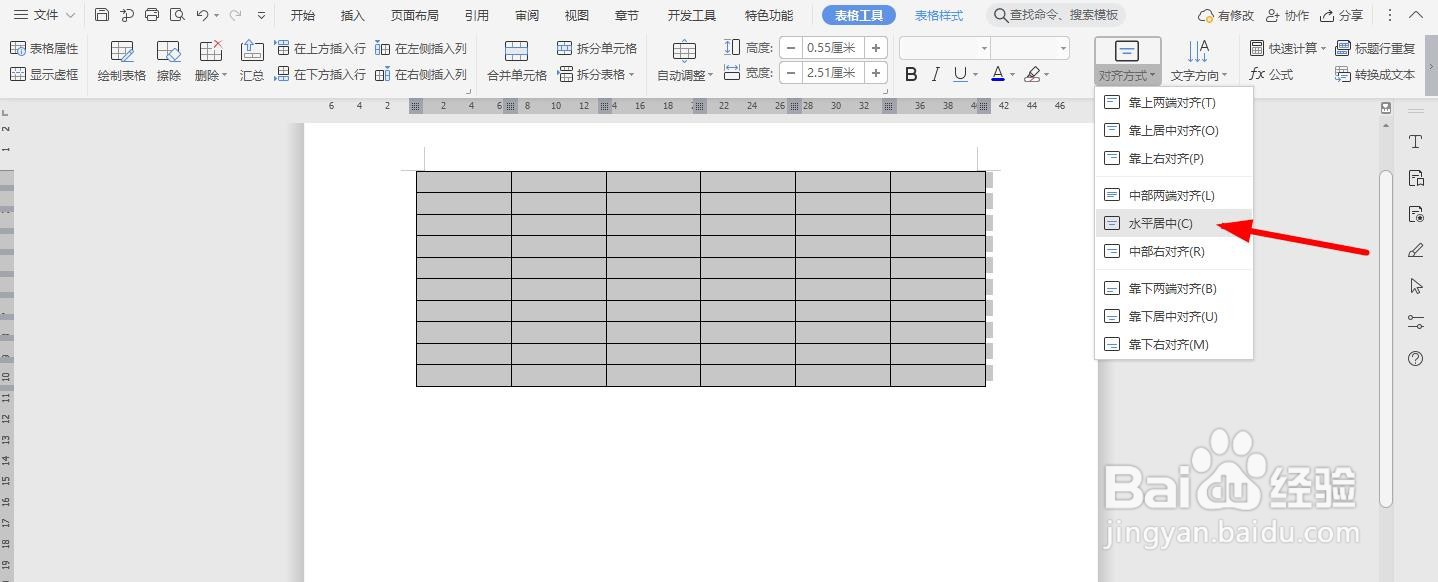Switch to the 插入 (Insert) ribbon tab

click(x=352, y=14)
